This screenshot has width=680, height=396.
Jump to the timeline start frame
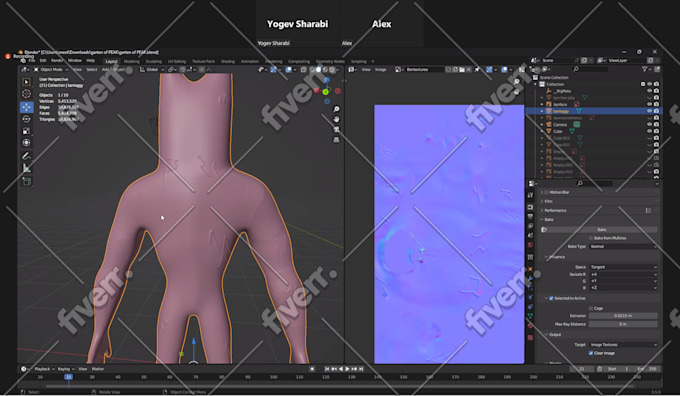(x=327, y=369)
